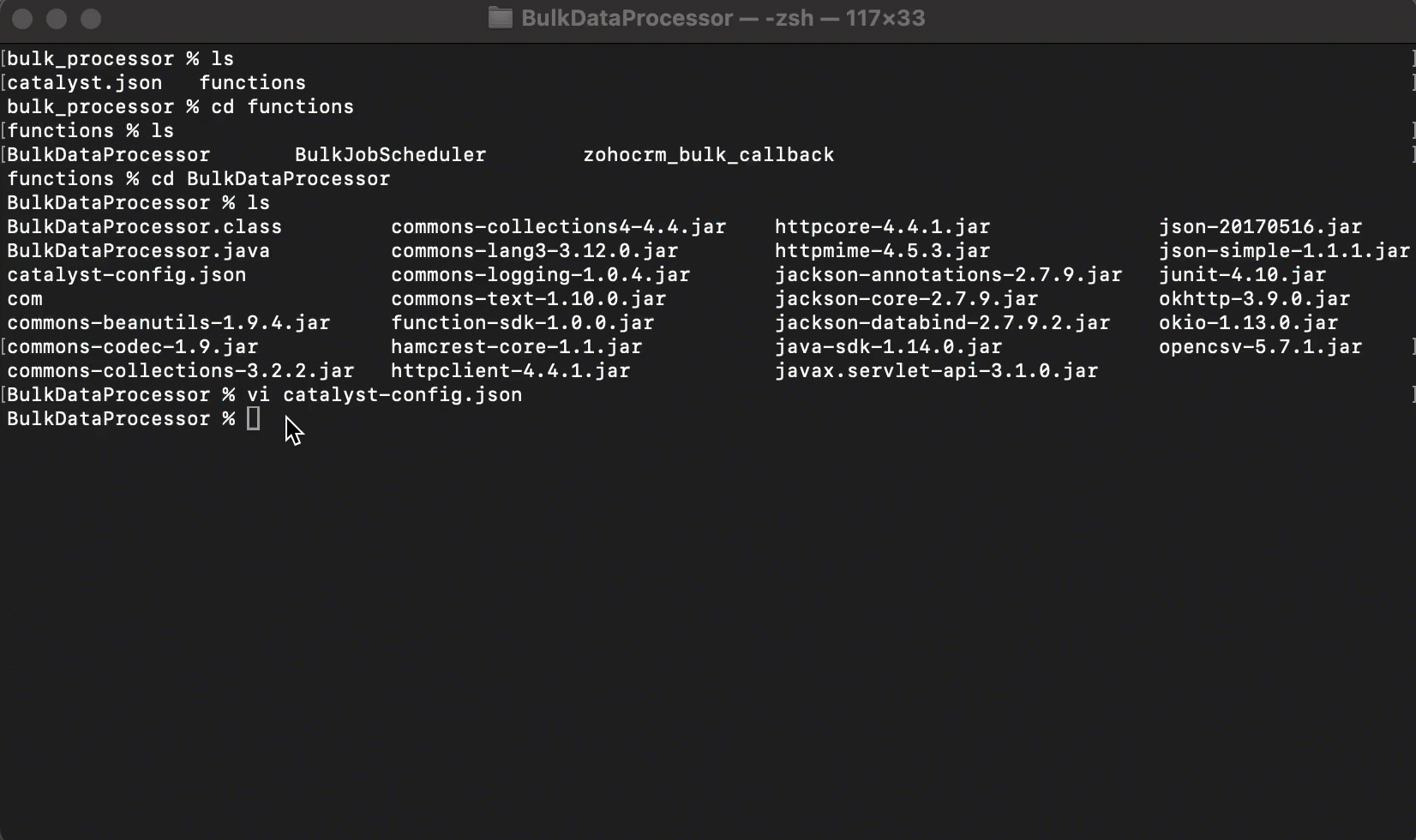Click catalyst-config.json in the ls output
Screen dimensions: 1416x840
point(126,275)
